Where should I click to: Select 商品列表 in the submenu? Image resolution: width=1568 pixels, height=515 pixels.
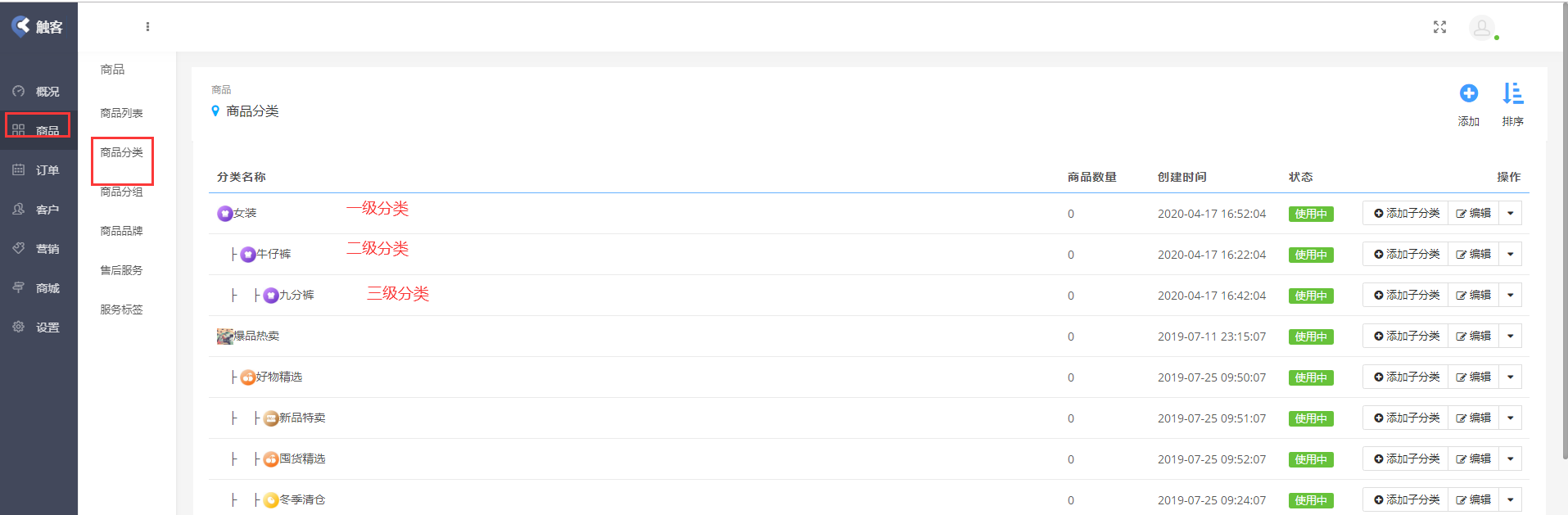(x=121, y=113)
